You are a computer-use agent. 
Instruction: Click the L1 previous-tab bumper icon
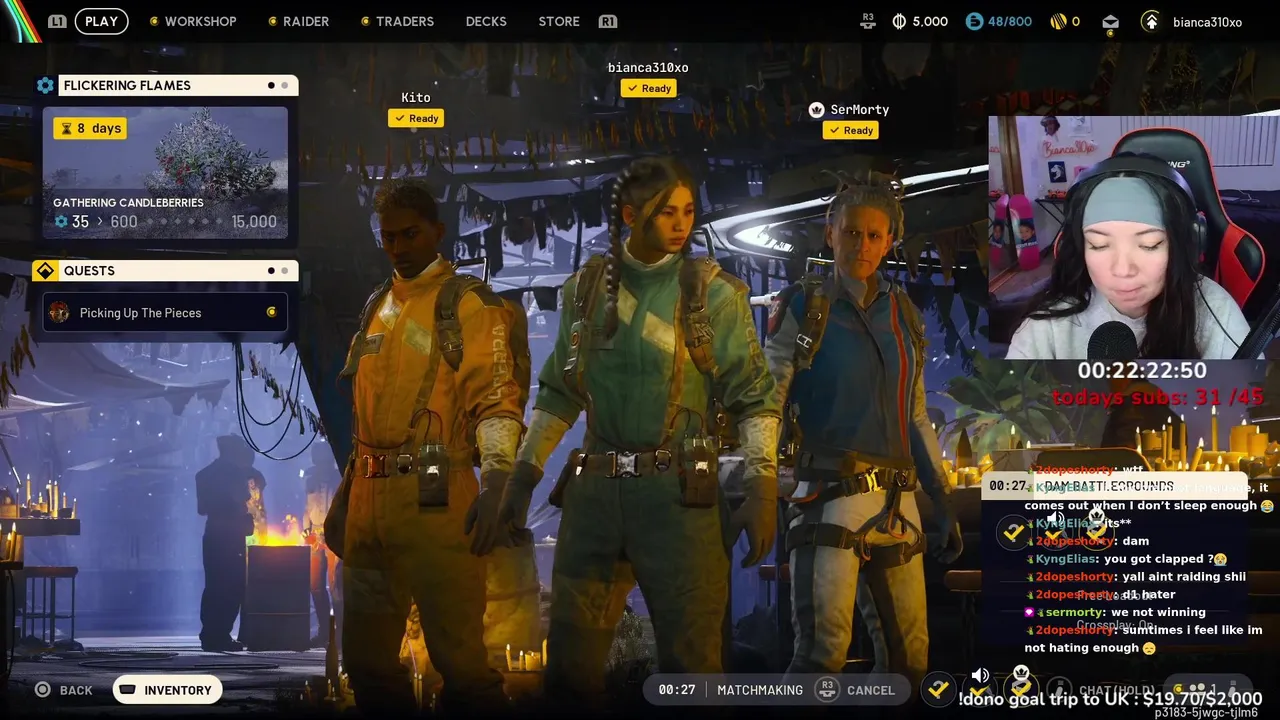tap(57, 21)
